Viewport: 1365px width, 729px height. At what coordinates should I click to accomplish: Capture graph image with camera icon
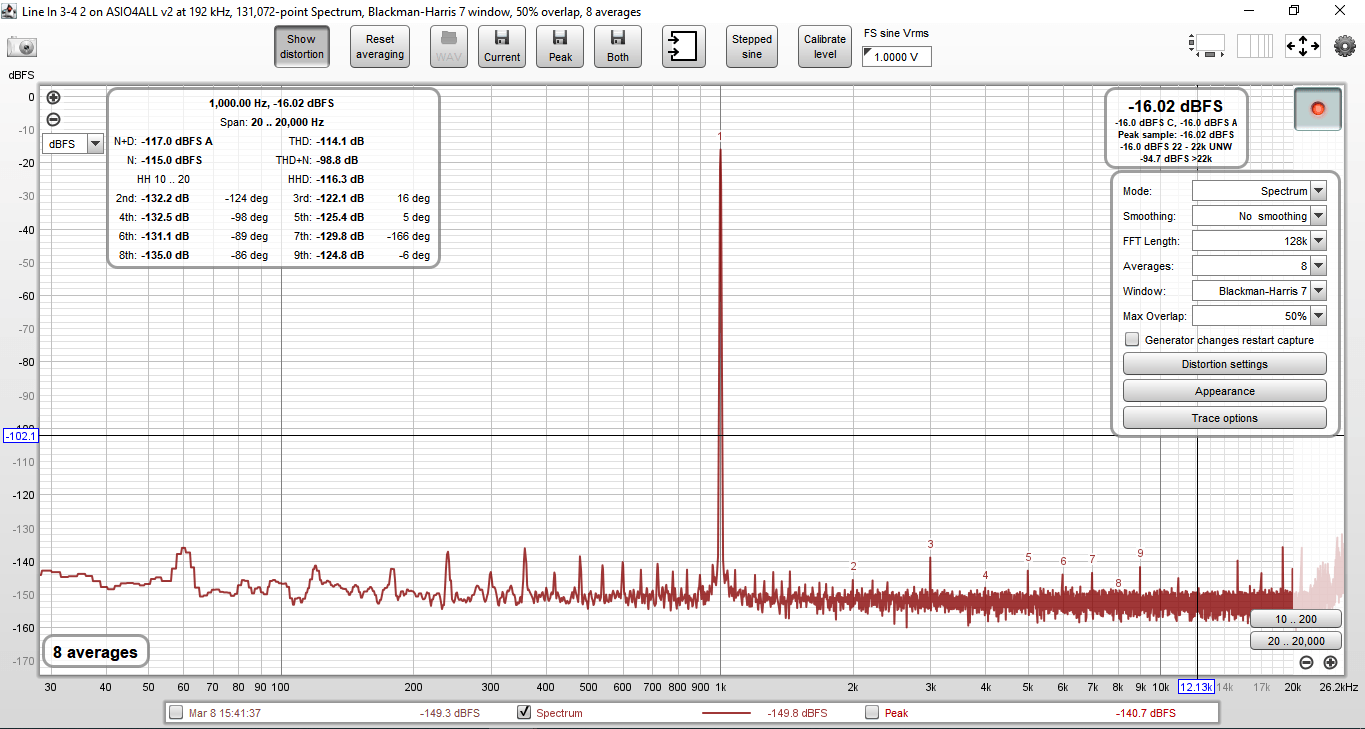point(22,46)
